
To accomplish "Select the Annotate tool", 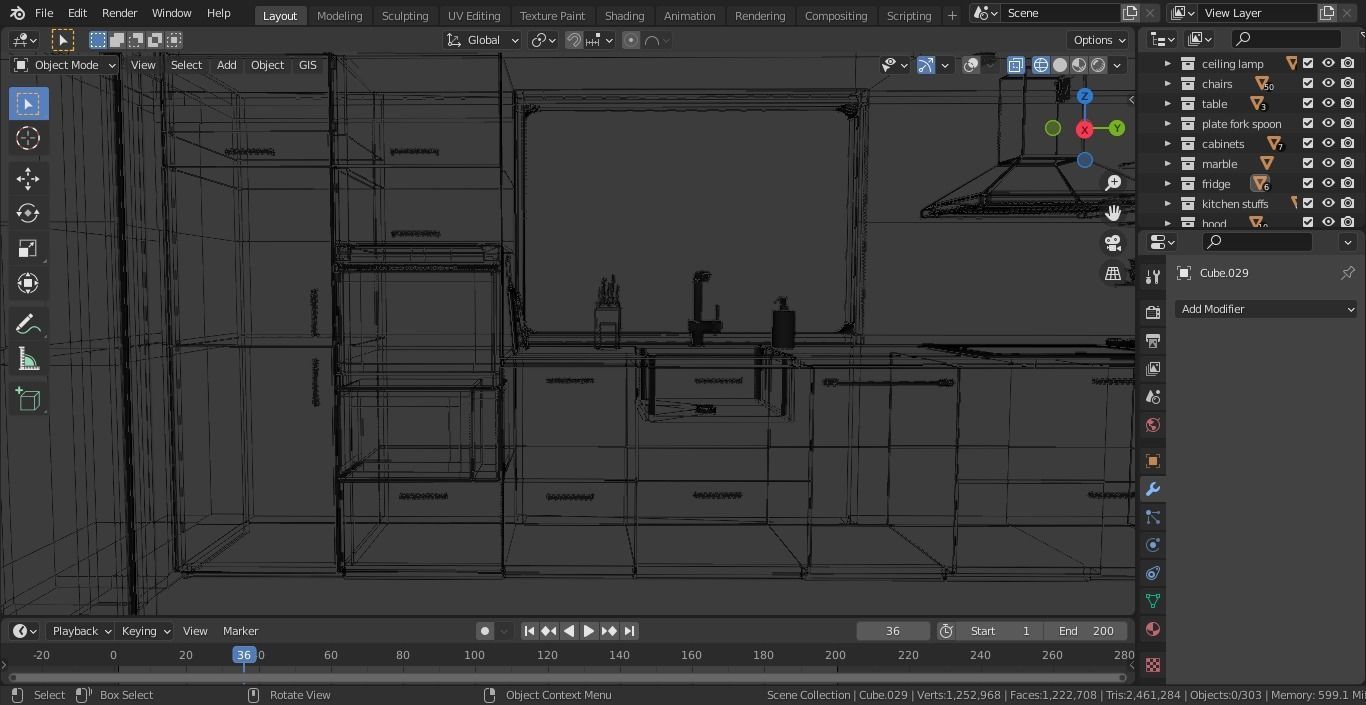I will click(x=28, y=325).
